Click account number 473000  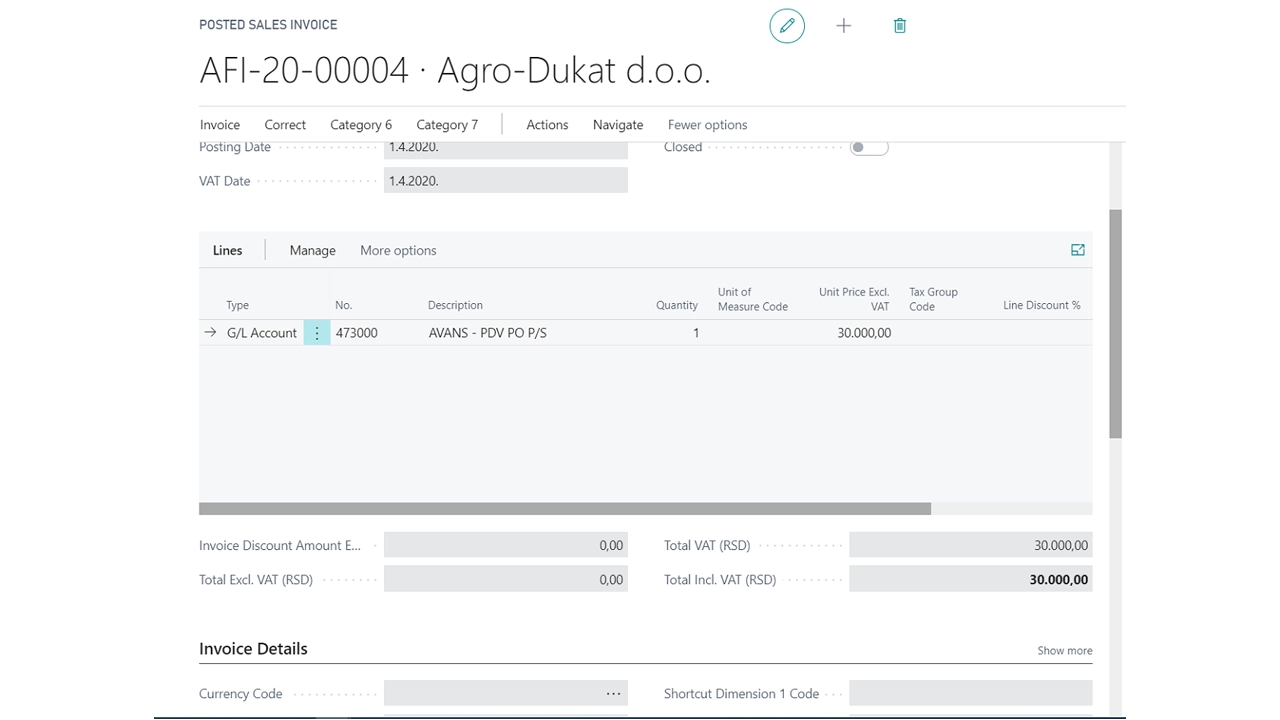[357, 333]
